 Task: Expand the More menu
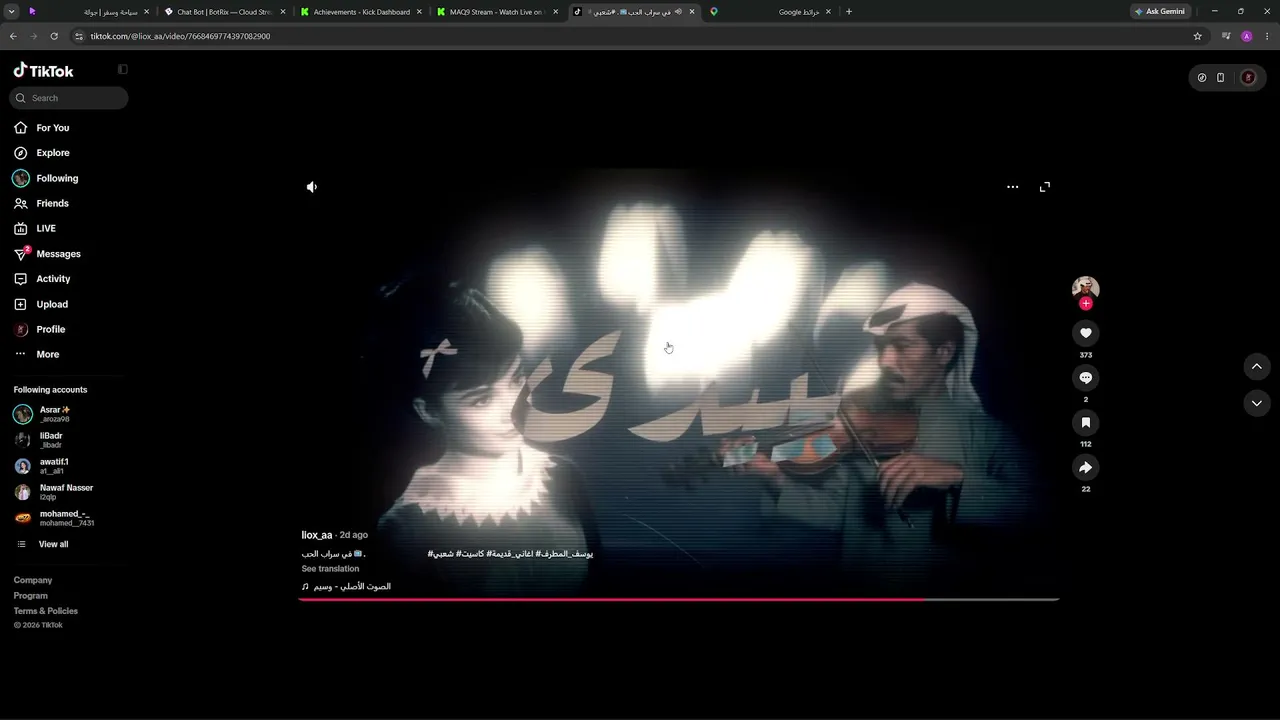37,354
